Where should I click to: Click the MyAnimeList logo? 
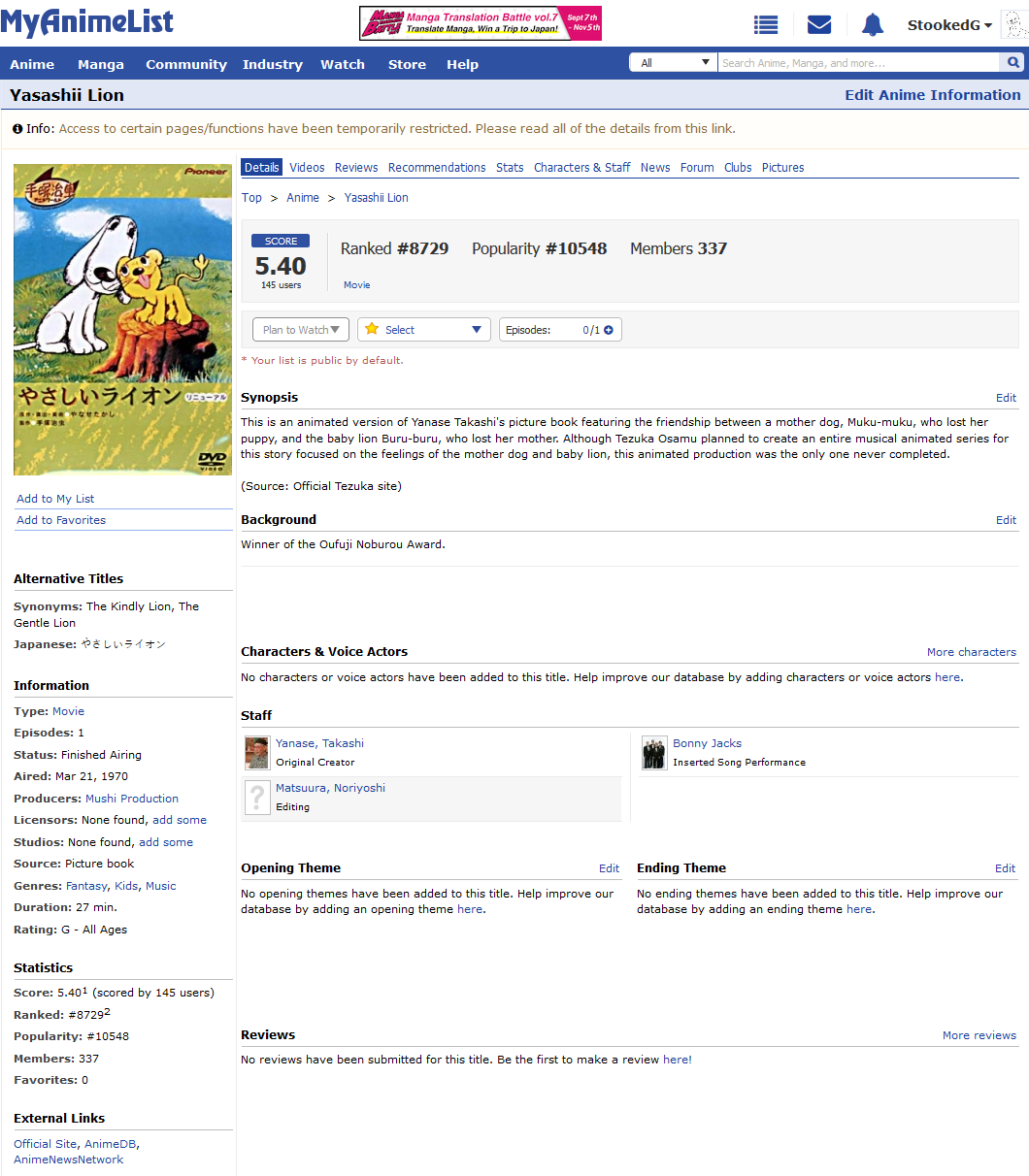point(87,22)
